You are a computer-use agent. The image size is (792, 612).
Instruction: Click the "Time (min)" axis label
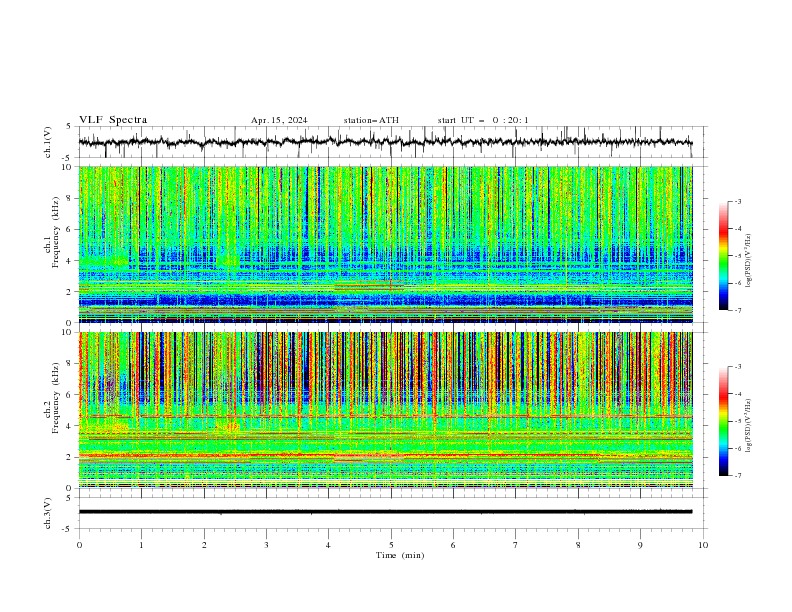(400, 555)
